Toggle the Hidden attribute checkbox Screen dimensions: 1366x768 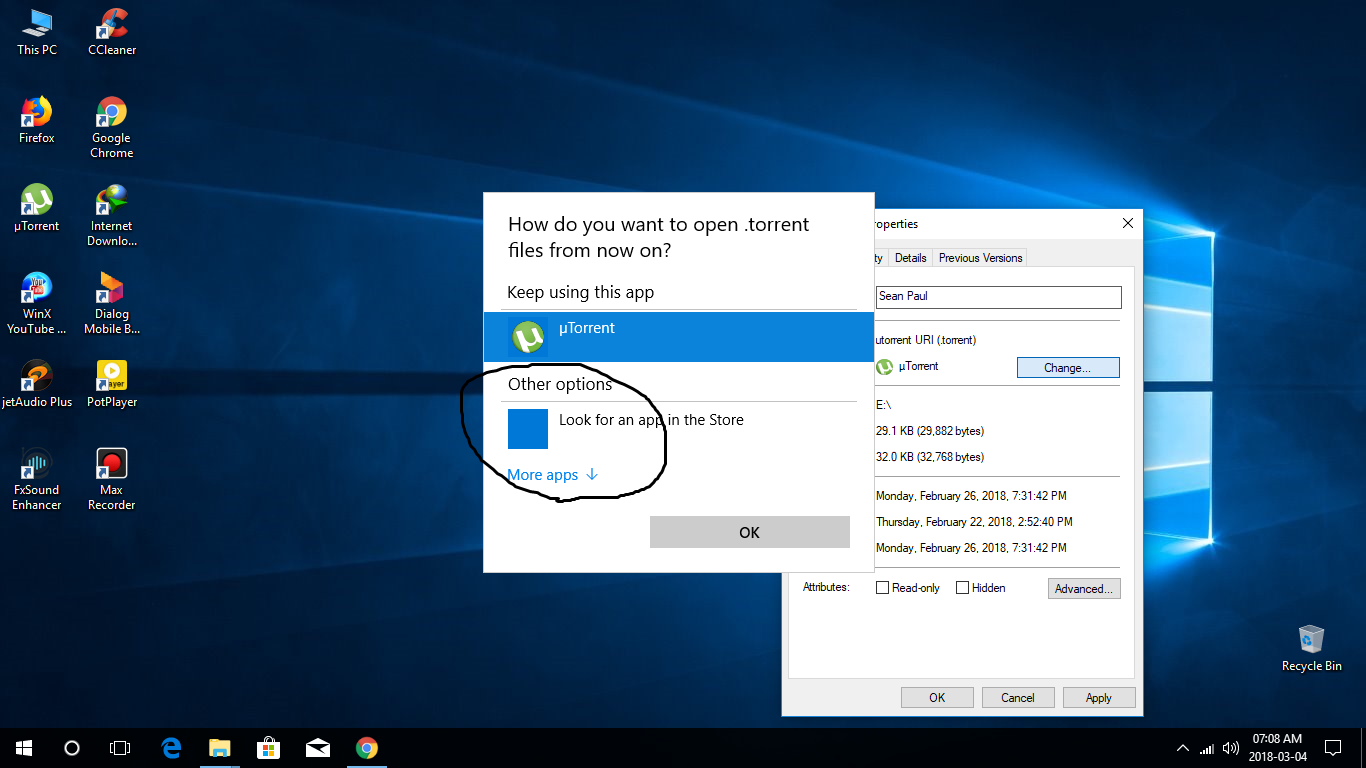point(963,588)
